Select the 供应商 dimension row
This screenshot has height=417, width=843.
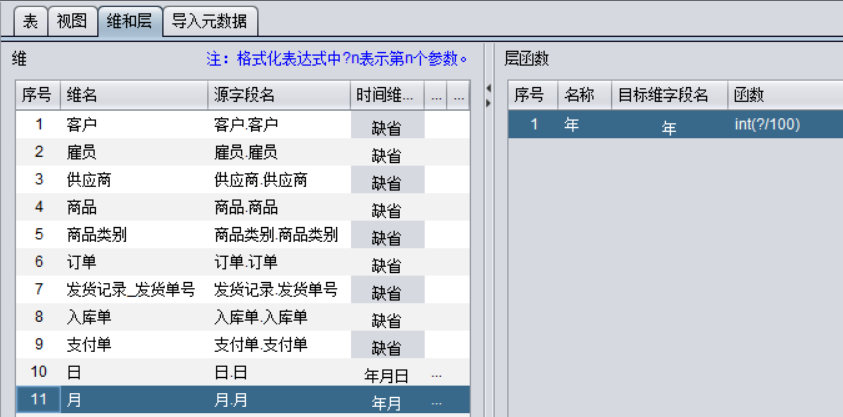point(134,180)
